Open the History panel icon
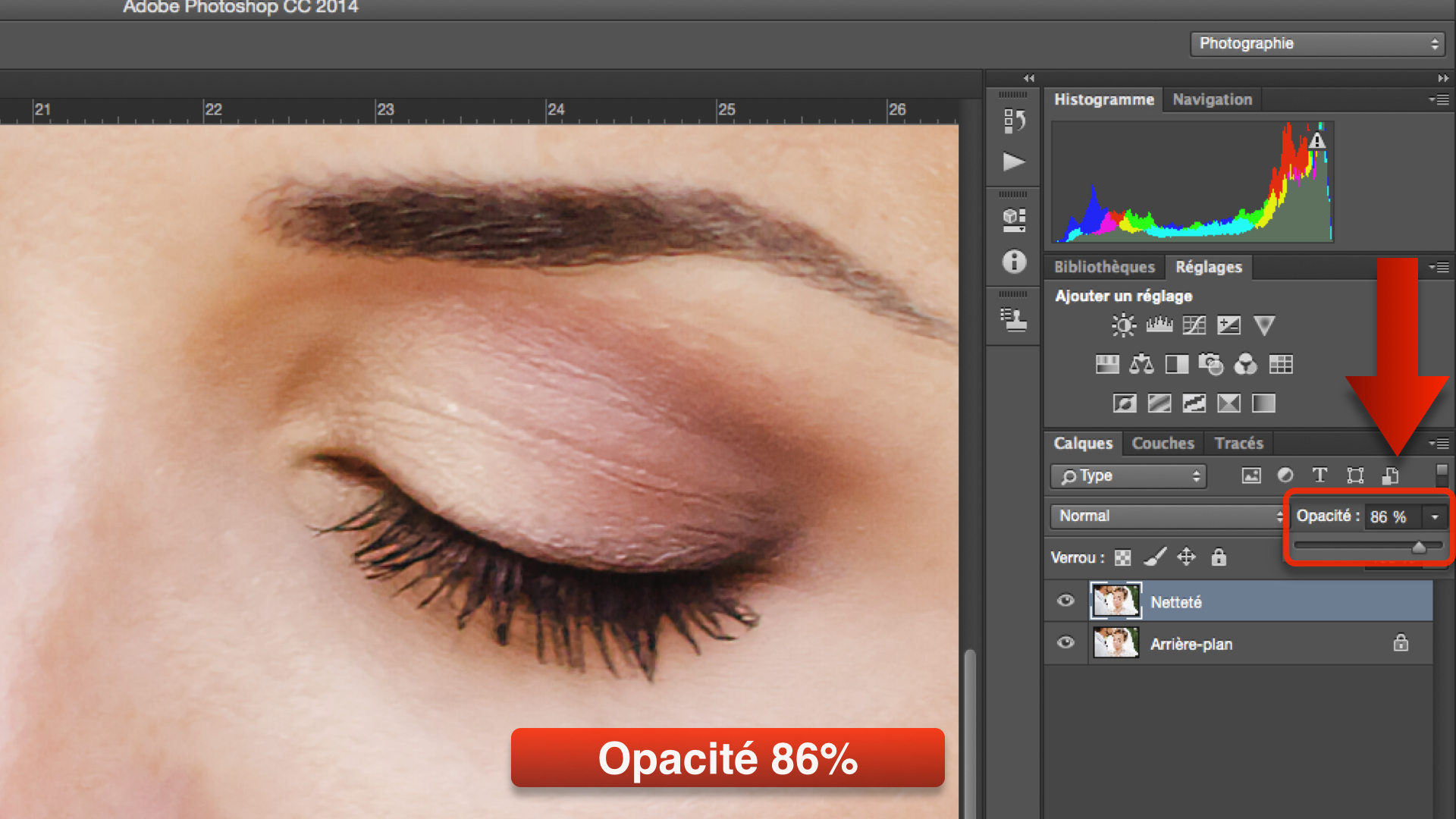The image size is (1456, 819). pos(1014,121)
